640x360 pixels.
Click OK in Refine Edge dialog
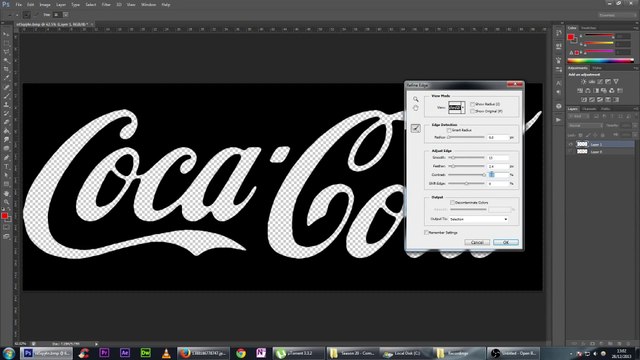click(x=506, y=242)
